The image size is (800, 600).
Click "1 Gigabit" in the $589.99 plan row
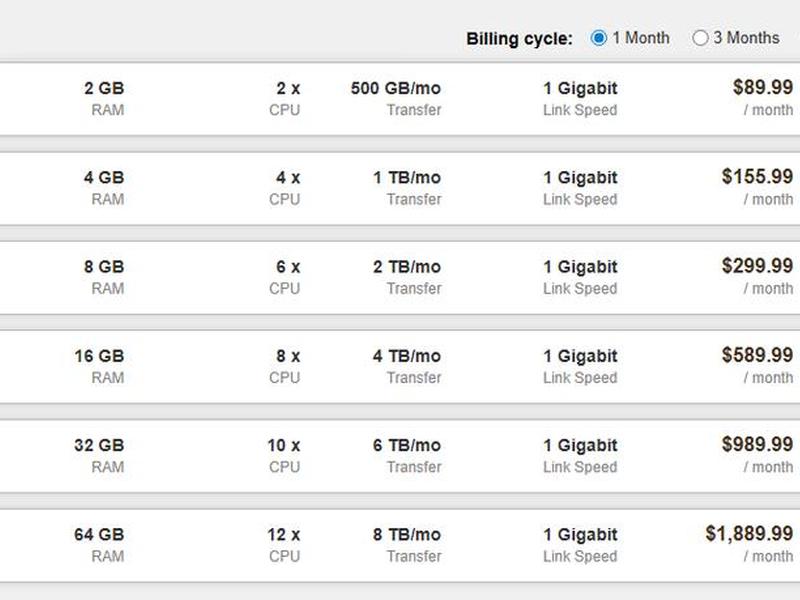click(581, 356)
